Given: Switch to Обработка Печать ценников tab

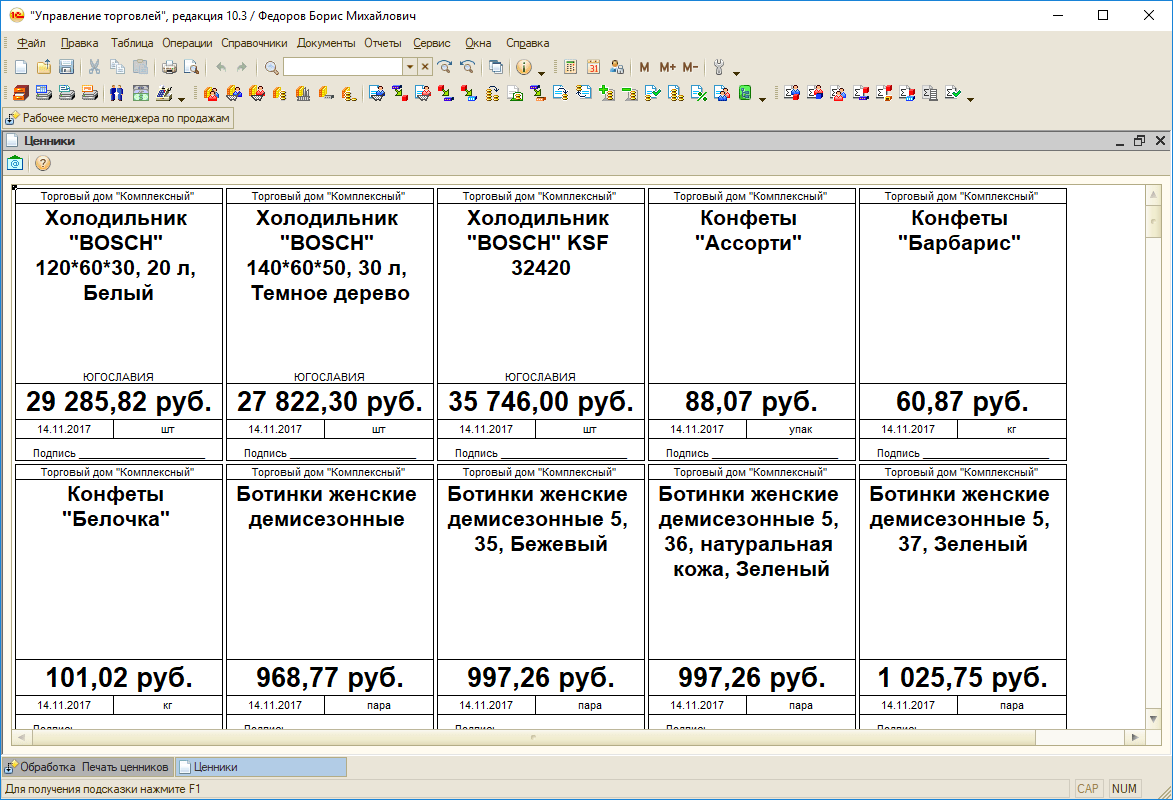Looking at the screenshot, I should (87, 767).
